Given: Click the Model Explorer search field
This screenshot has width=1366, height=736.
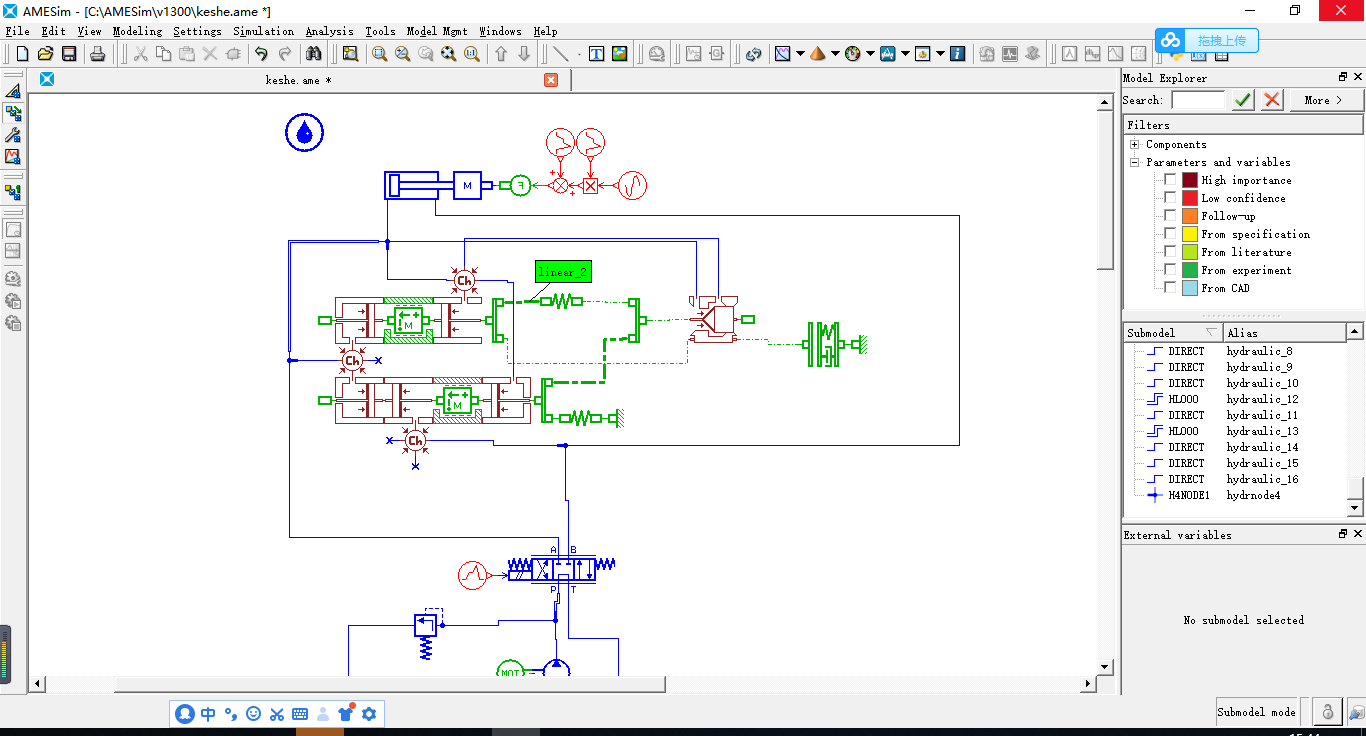Looking at the screenshot, I should [x=1198, y=100].
